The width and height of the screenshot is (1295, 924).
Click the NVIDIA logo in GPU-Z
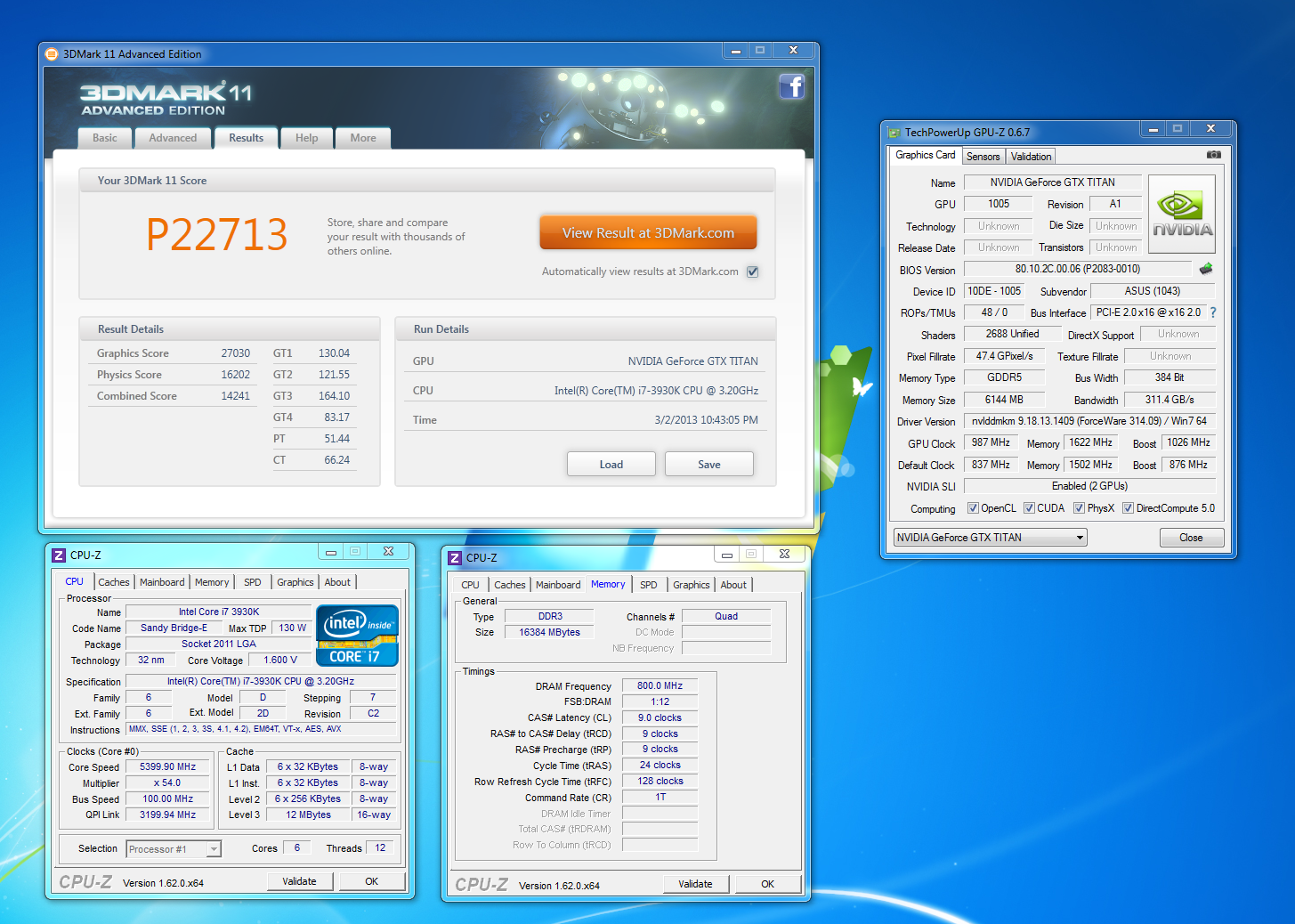click(x=1182, y=215)
